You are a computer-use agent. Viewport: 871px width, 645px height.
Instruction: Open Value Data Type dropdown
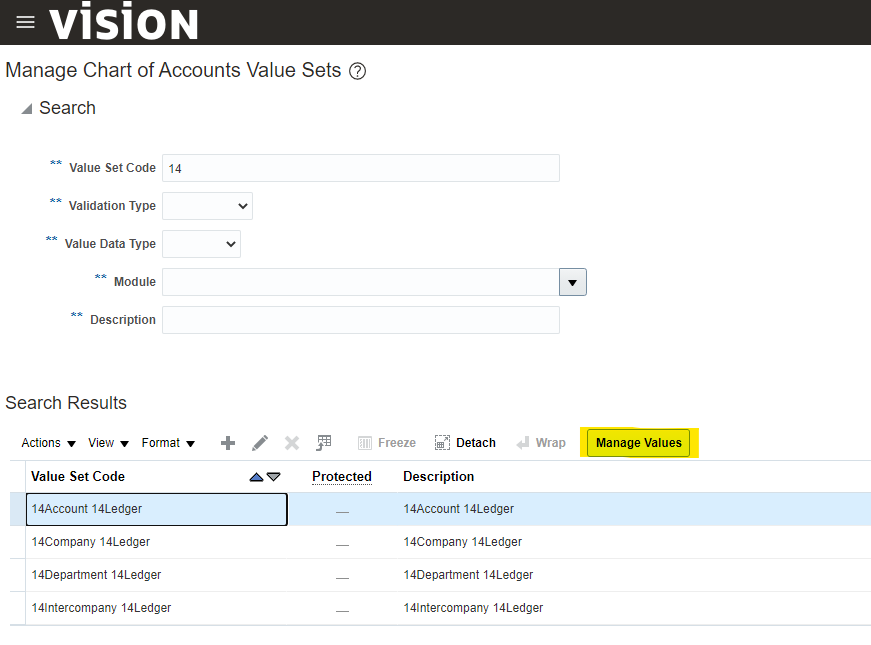click(201, 244)
